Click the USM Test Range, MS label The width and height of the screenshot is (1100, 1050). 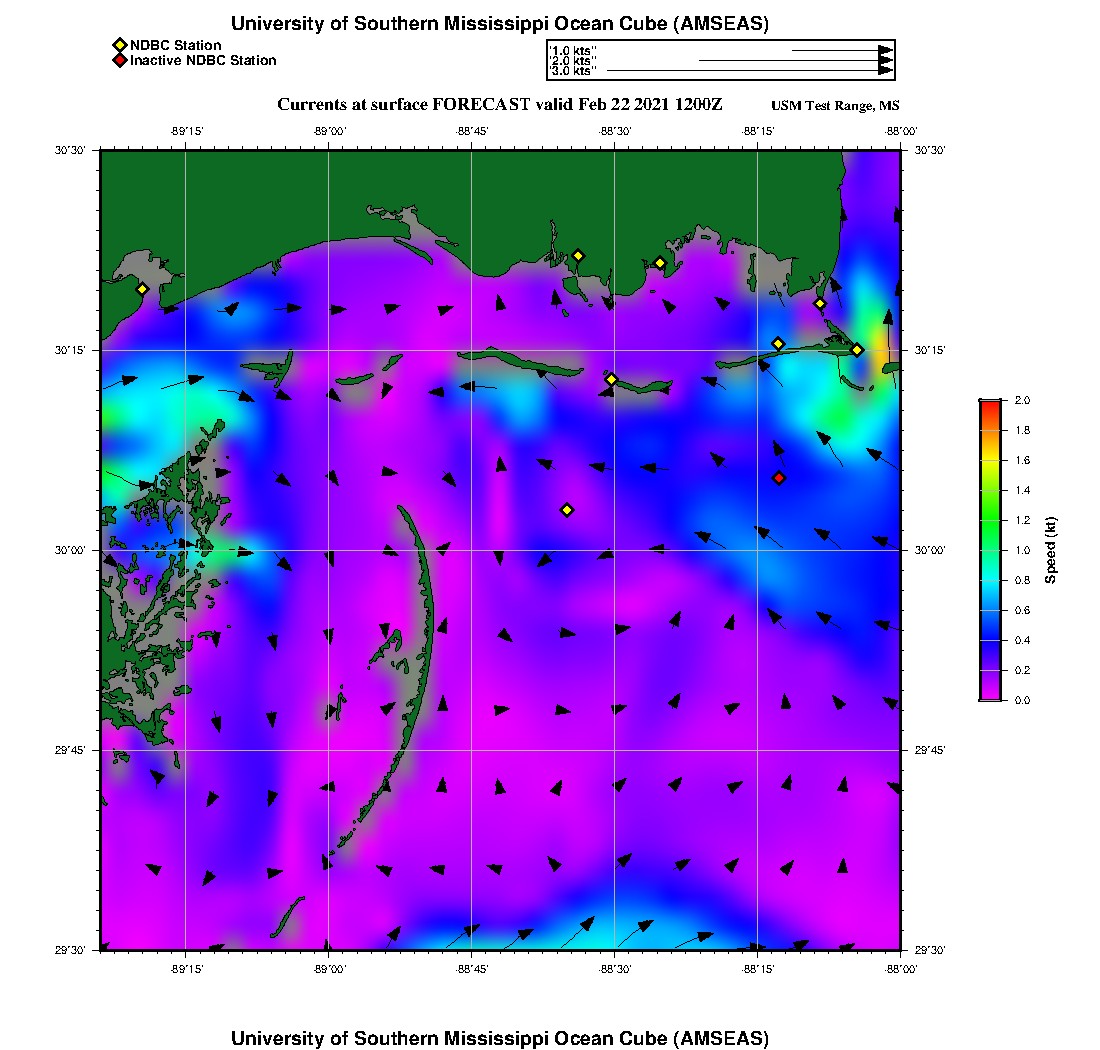835,106
